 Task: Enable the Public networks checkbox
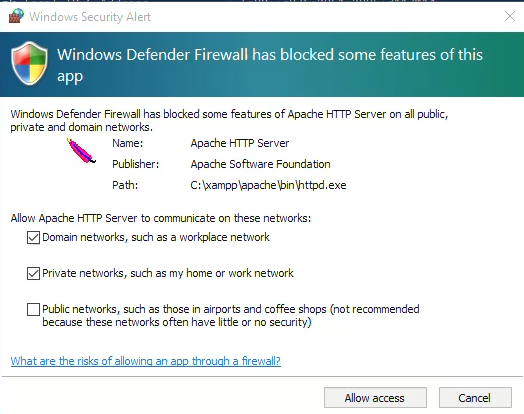point(33,309)
